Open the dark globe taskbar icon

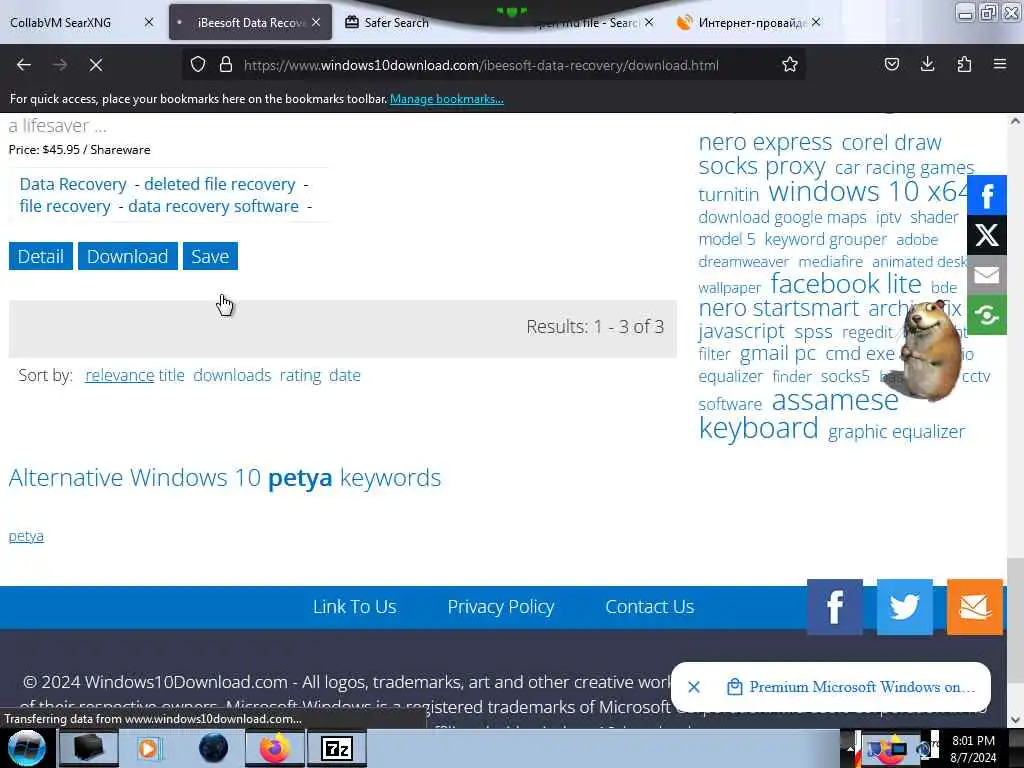click(x=213, y=748)
